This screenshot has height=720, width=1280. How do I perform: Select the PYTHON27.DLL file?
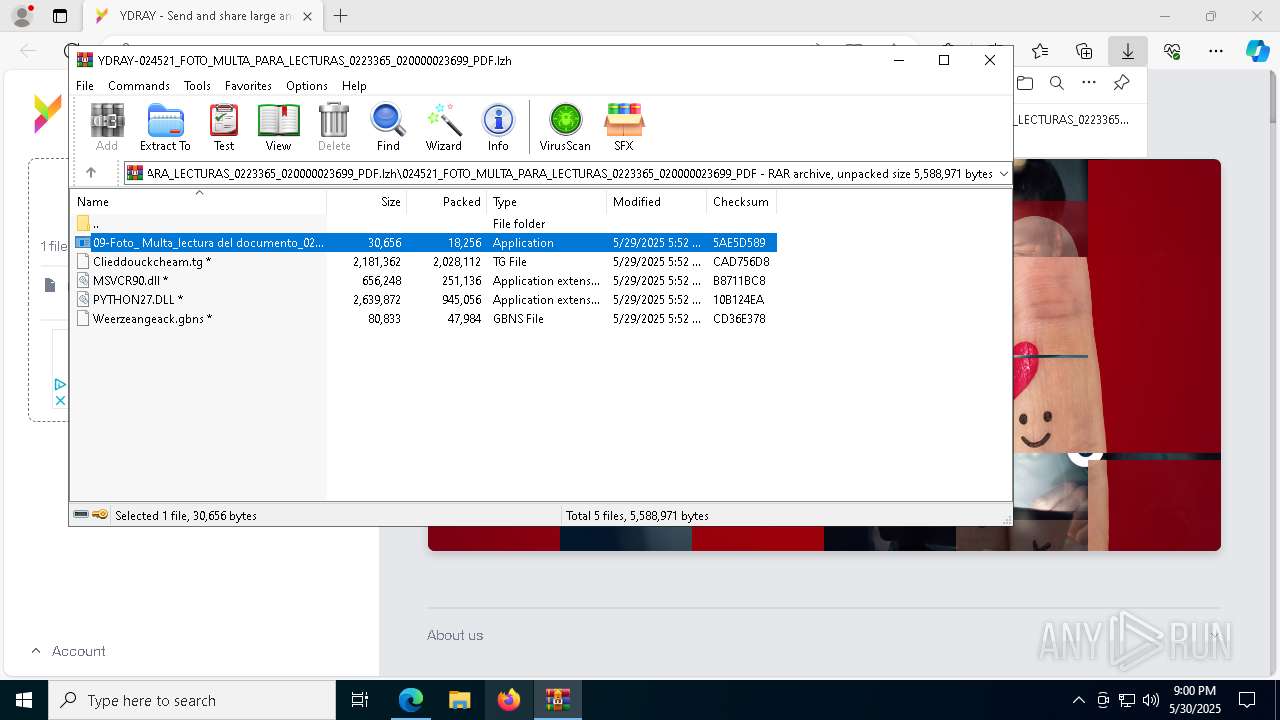(x=424, y=300)
